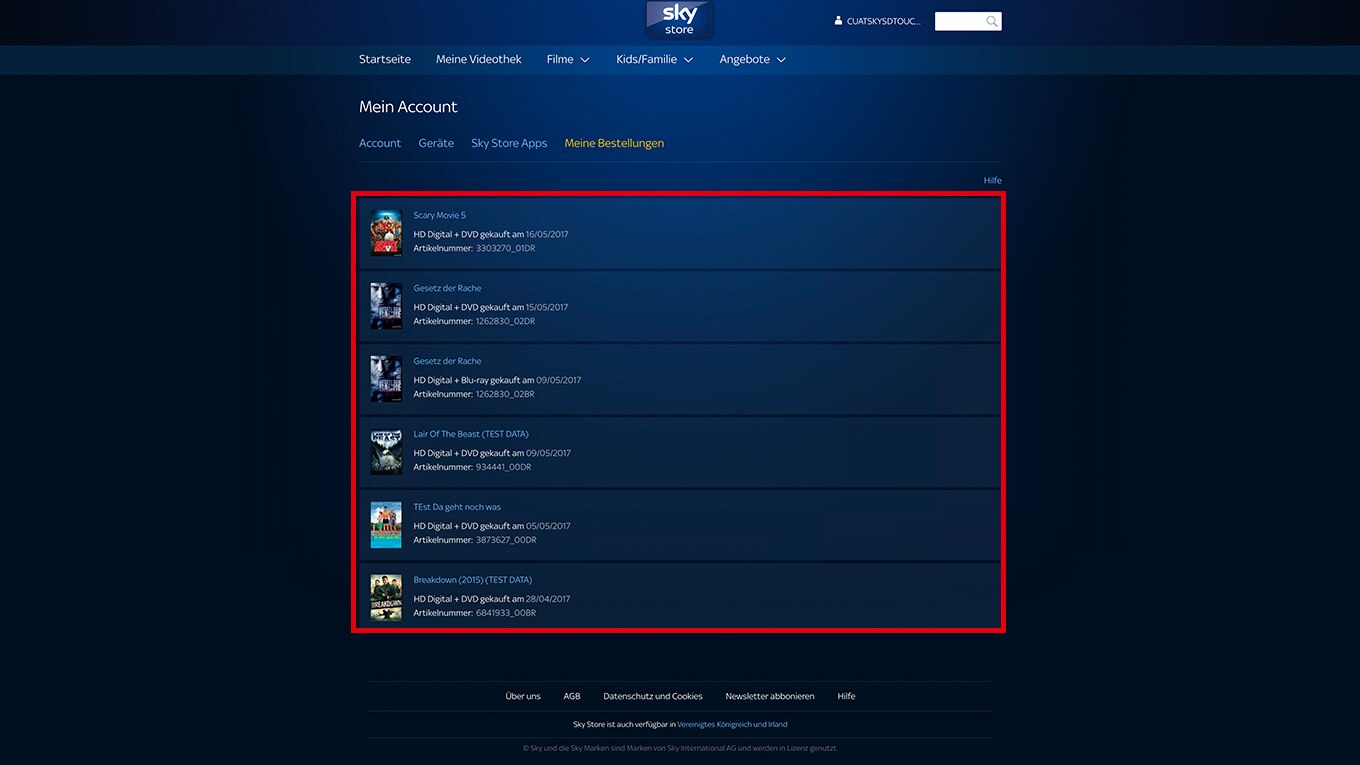Expand the Filme dropdown menu
The height and width of the screenshot is (765, 1360).
pyautogui.click(x=568, y=60)
